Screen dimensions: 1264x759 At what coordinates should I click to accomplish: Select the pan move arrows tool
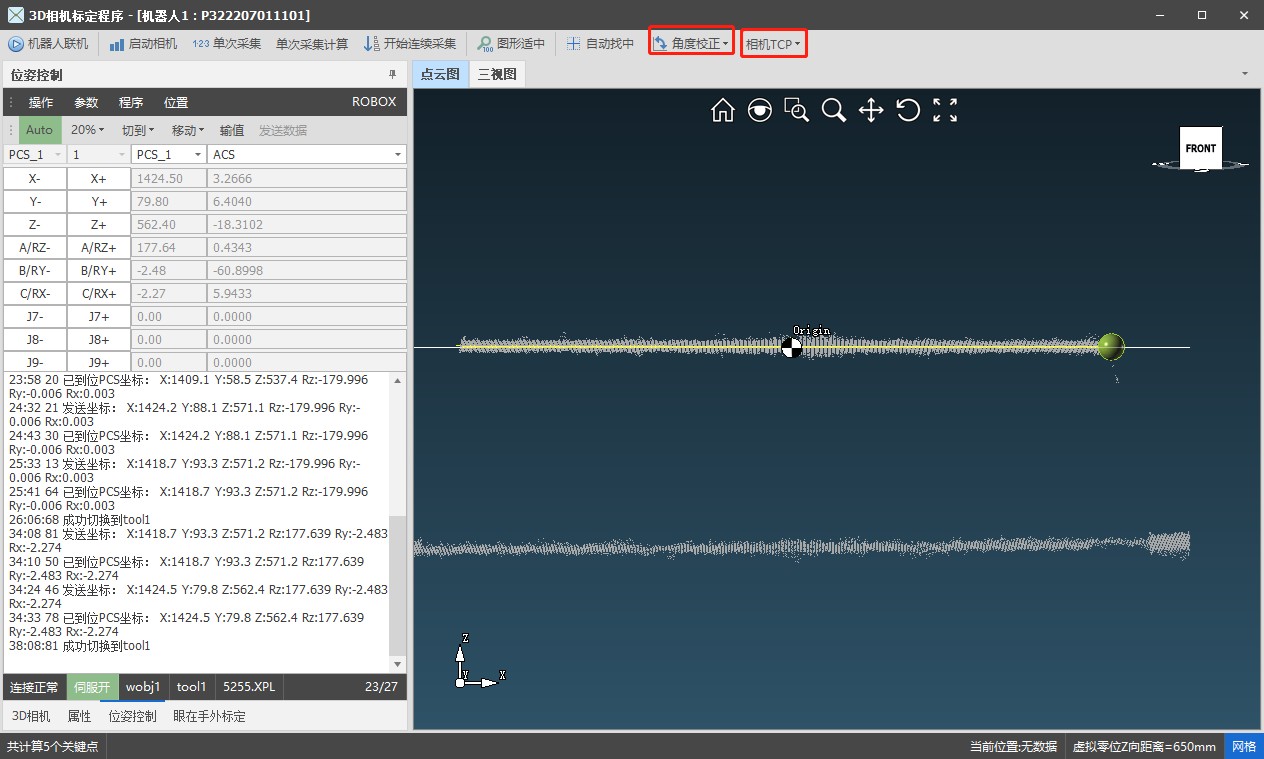pyautogui.click(x=871, y=110)
